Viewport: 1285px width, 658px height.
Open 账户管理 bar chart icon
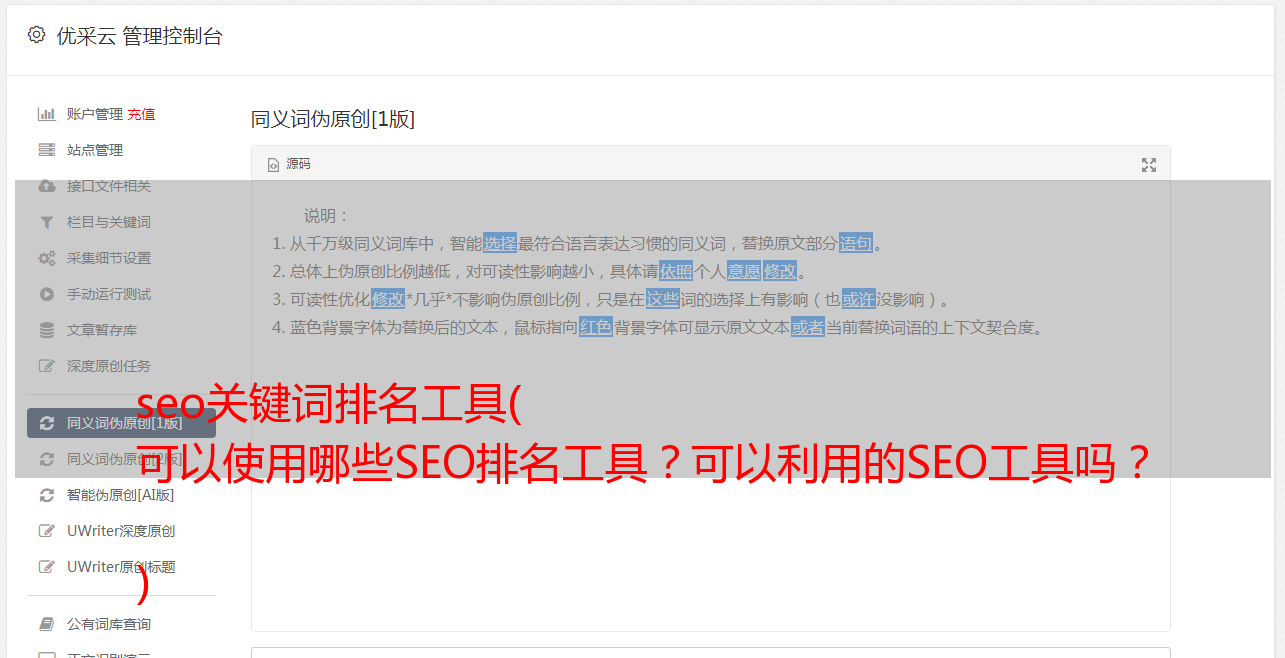pyautogui.click(x=46, y=114)
